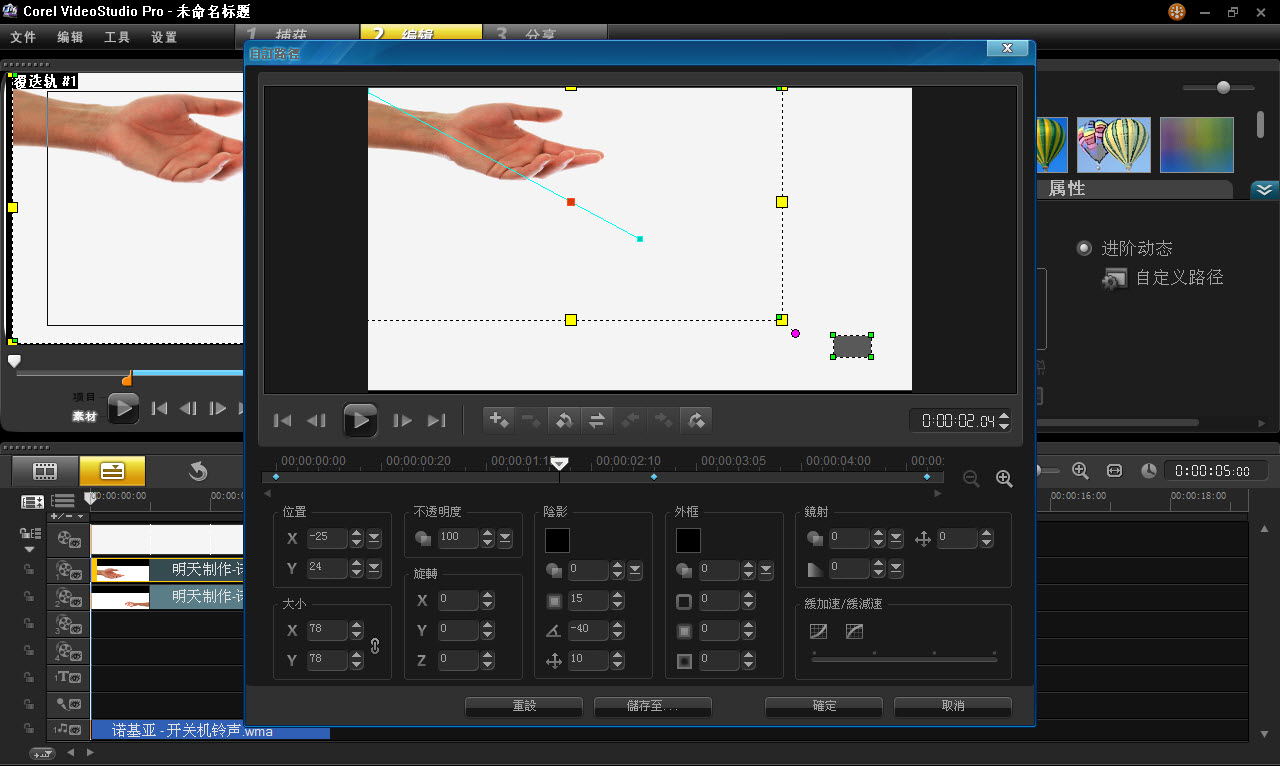This screenshot has width=1280, height=766.
Task: Select the middle keyframe diamond marker
Action: pos(654,477)
